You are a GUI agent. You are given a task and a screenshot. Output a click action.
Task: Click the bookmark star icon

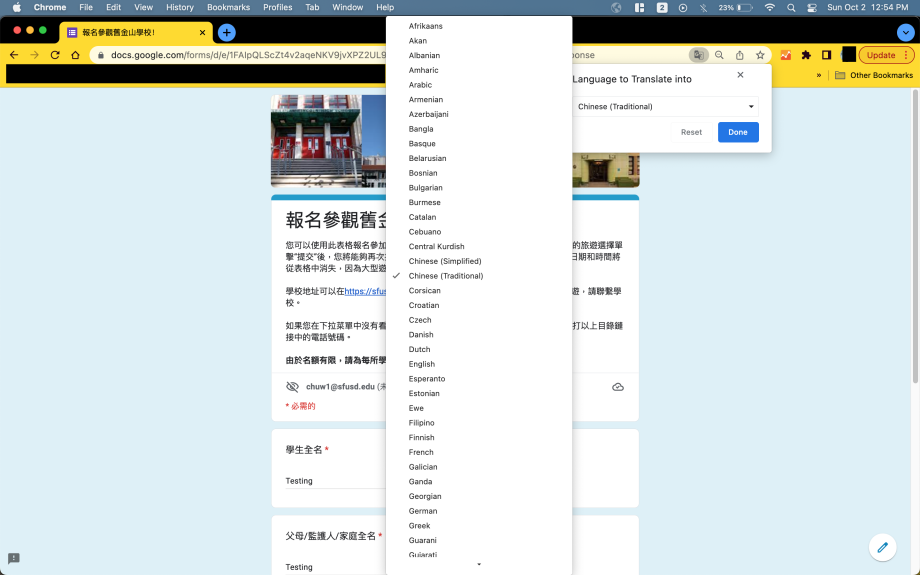(760, 55)
